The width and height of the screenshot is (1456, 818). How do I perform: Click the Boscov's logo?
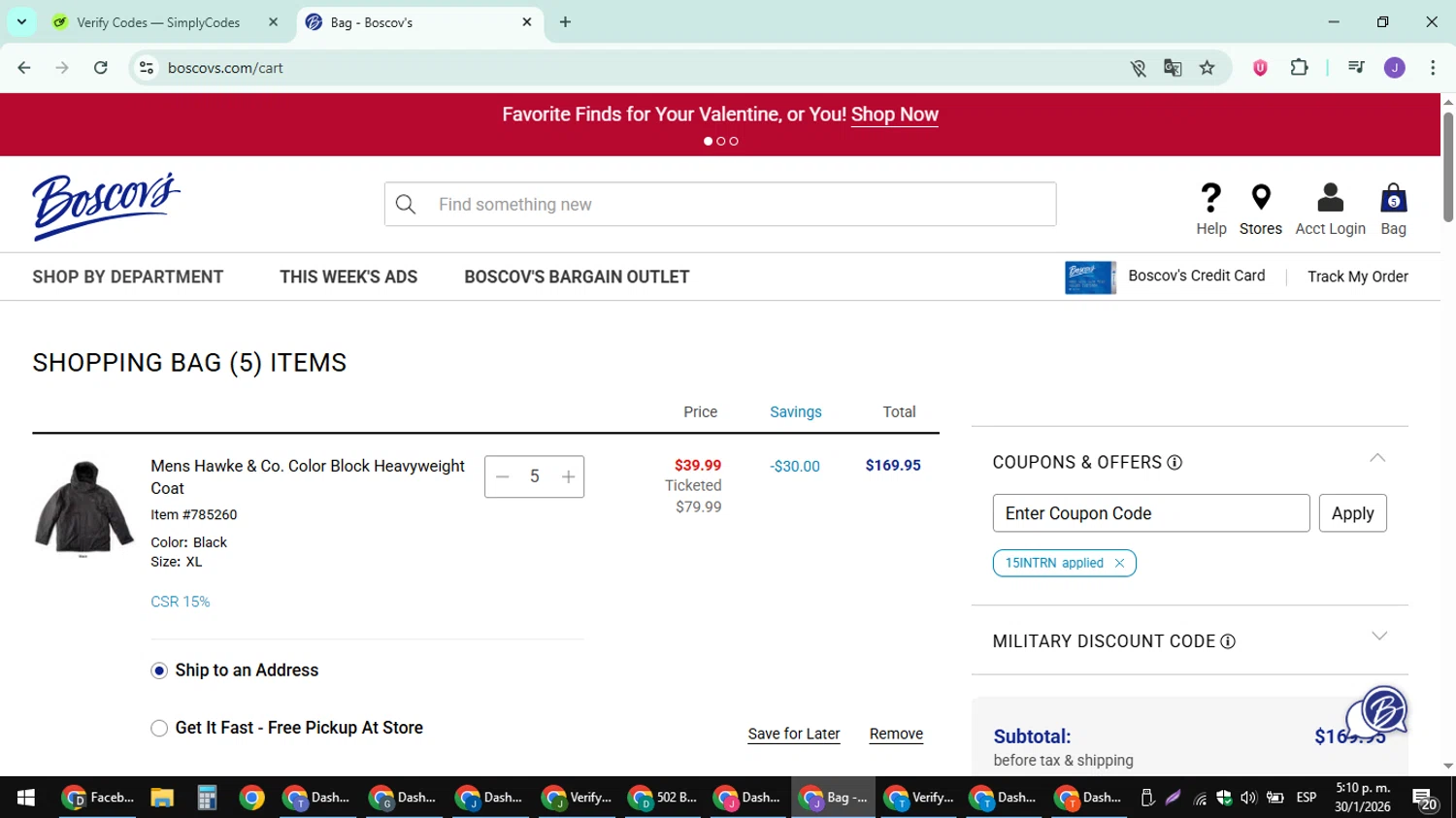click(107, 206)
